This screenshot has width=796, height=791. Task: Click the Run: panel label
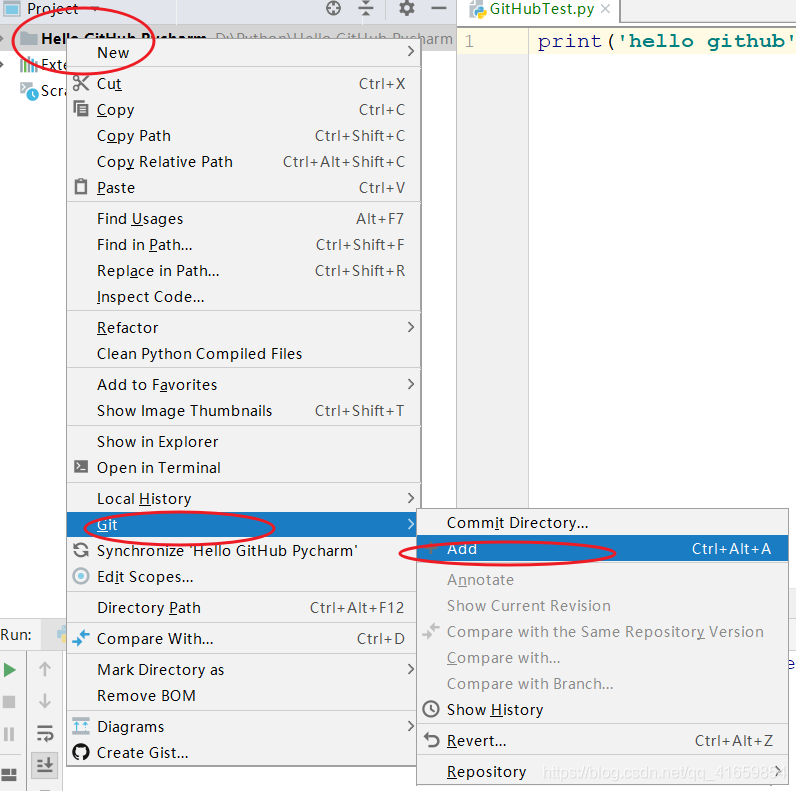pyautogui.click(x=16, y=635)
